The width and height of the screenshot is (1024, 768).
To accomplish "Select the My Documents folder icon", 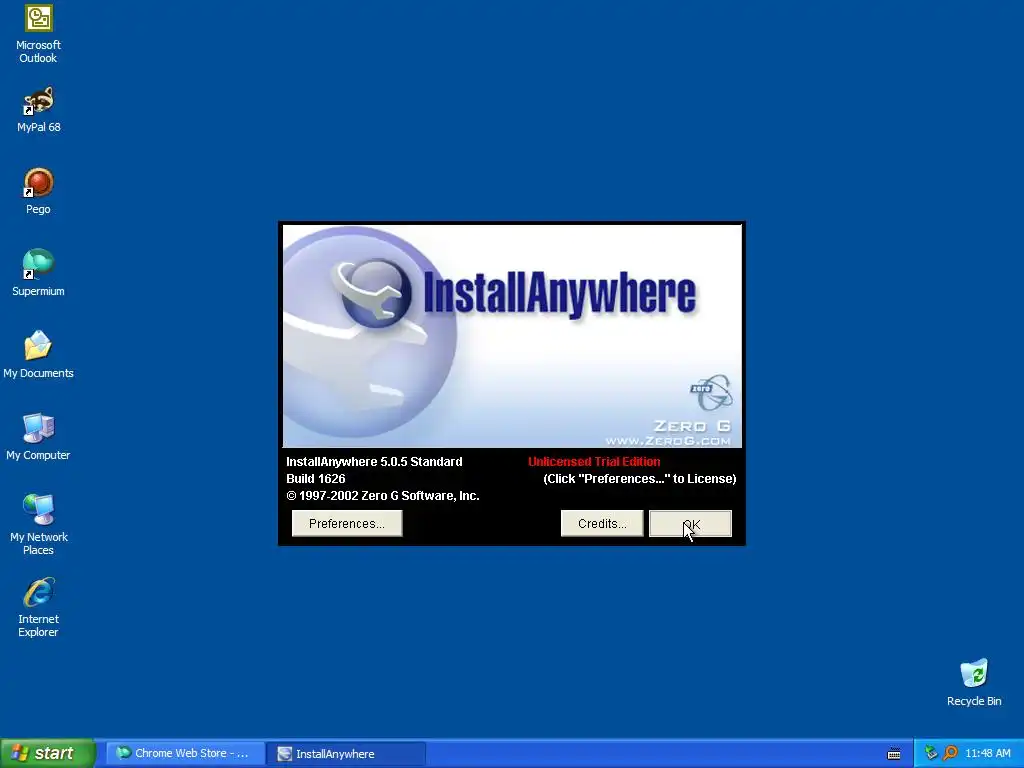I will (x=39, y=355).
